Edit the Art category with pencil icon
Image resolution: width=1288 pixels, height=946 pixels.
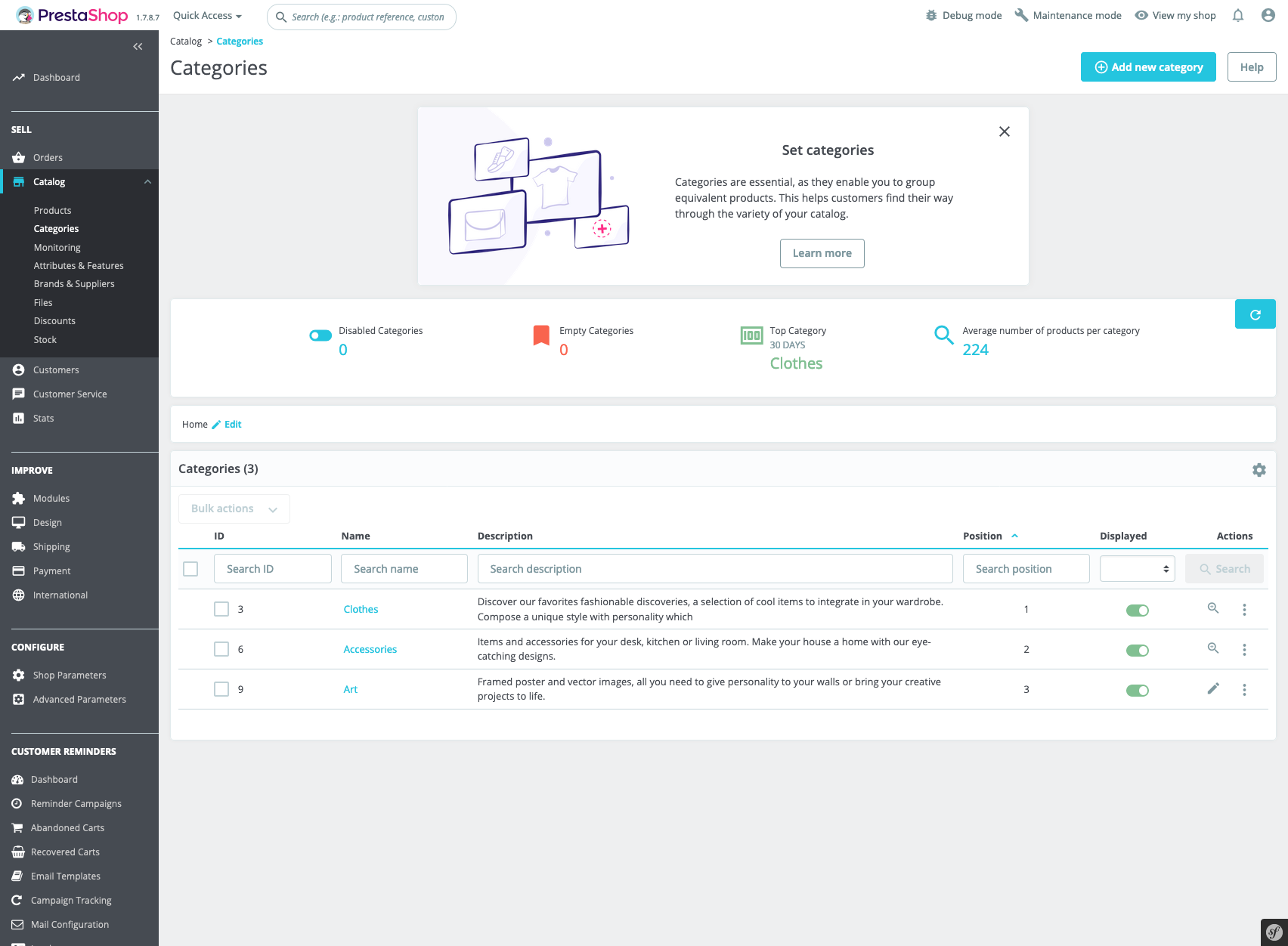coord(1213,688)
